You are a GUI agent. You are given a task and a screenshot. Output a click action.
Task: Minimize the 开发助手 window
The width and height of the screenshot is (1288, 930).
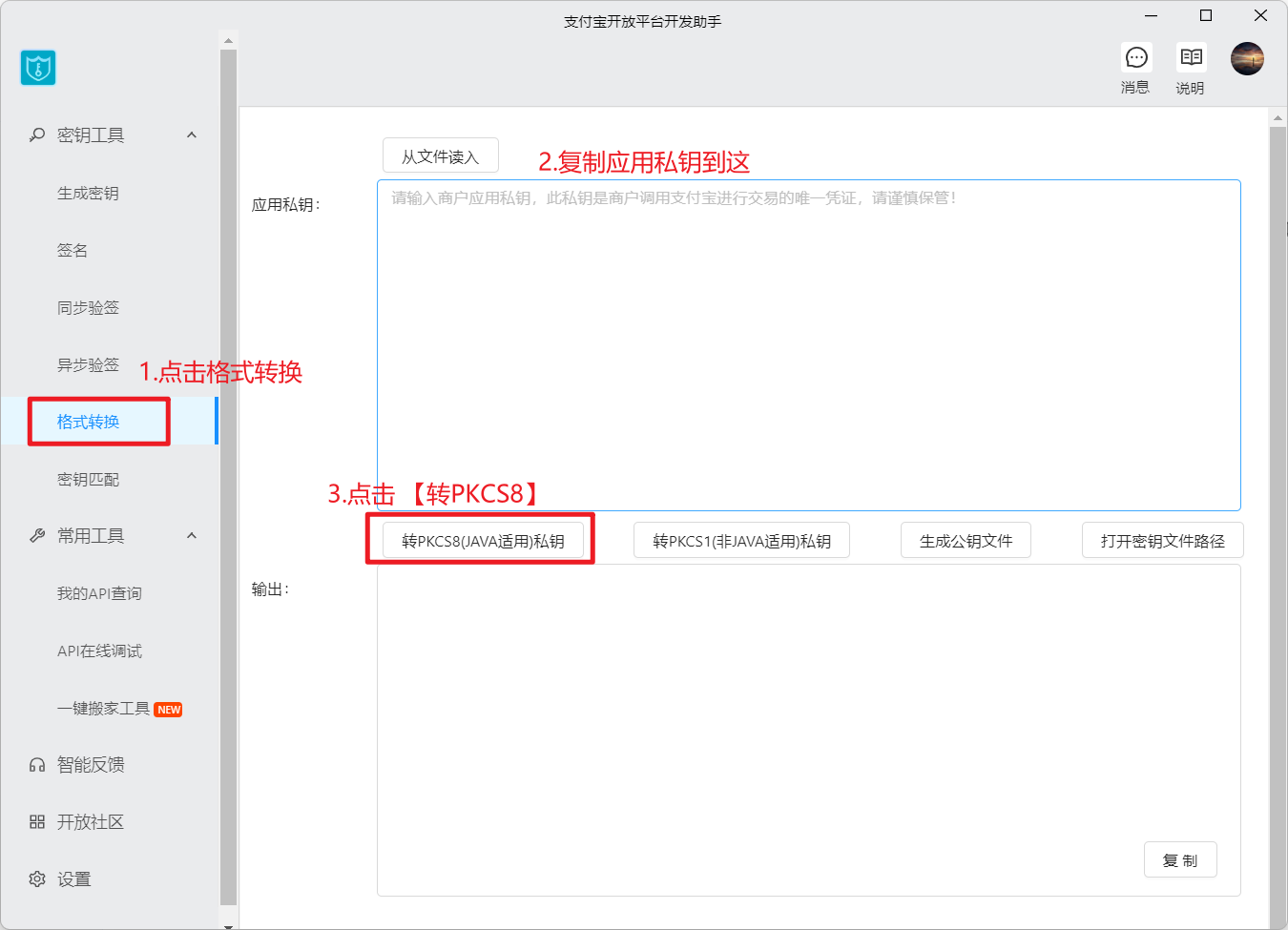1152,15
